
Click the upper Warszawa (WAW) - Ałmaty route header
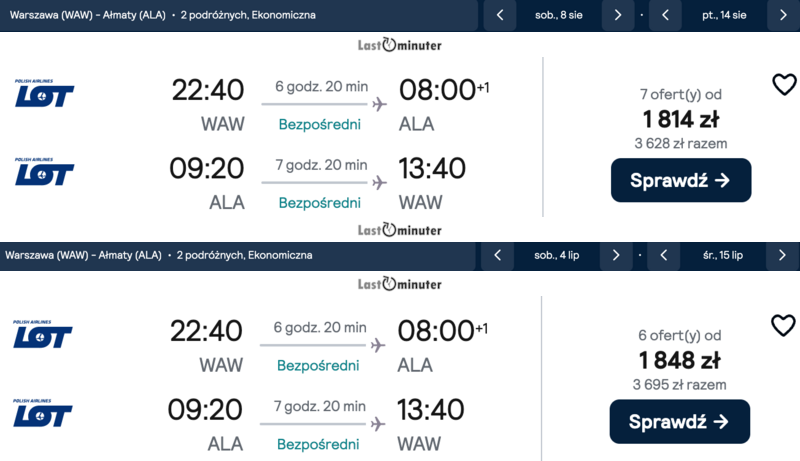pos(83,15)
